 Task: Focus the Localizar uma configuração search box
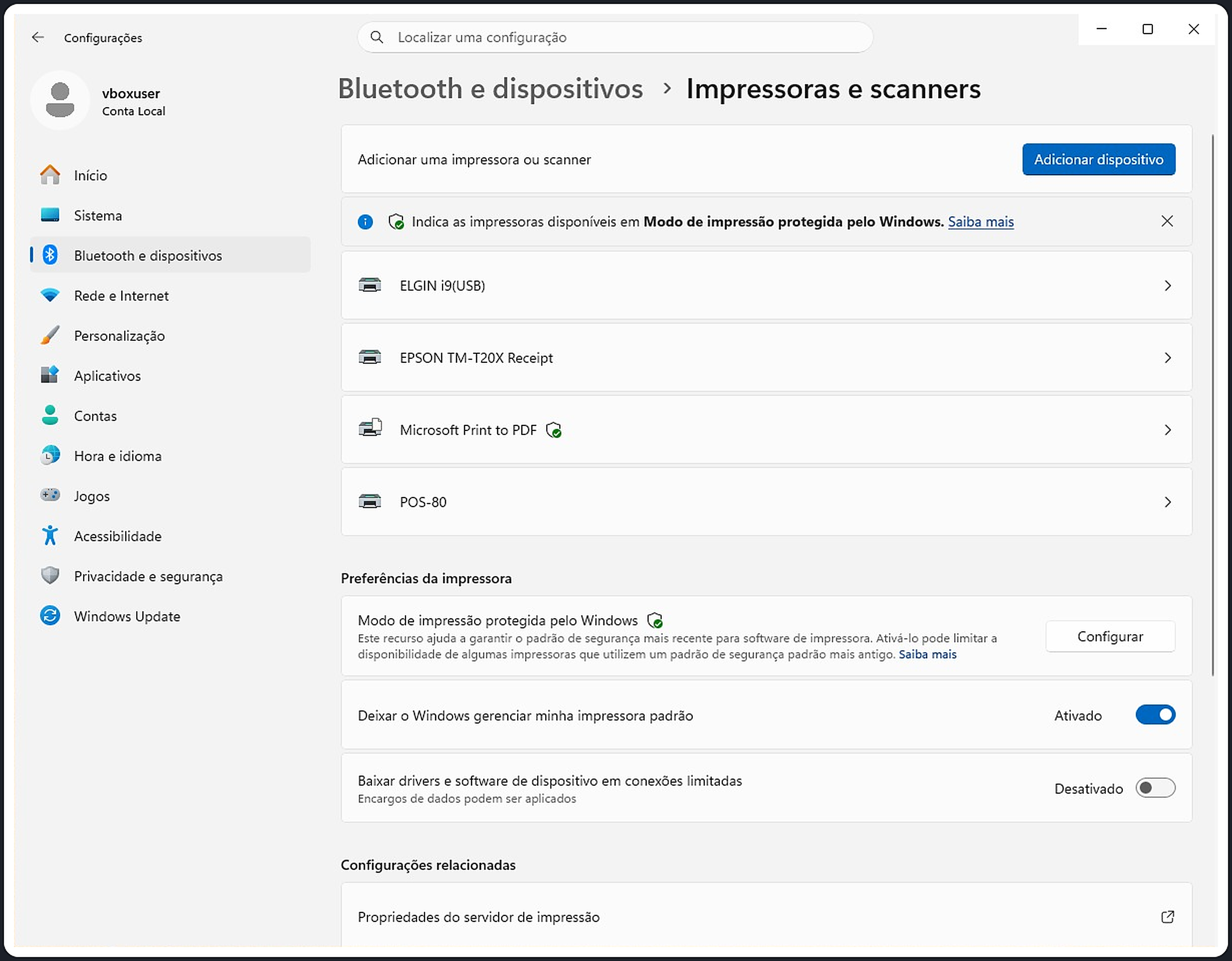(615, 37)
